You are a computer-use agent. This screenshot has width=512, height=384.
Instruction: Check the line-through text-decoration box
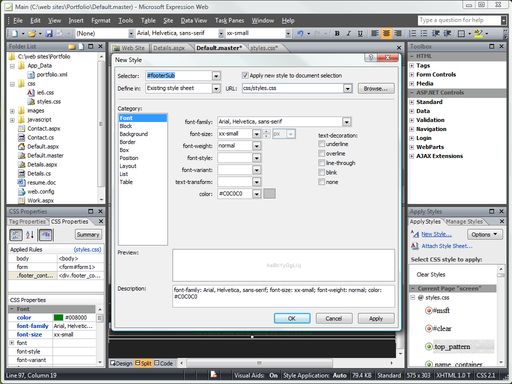tap(322, 163)
